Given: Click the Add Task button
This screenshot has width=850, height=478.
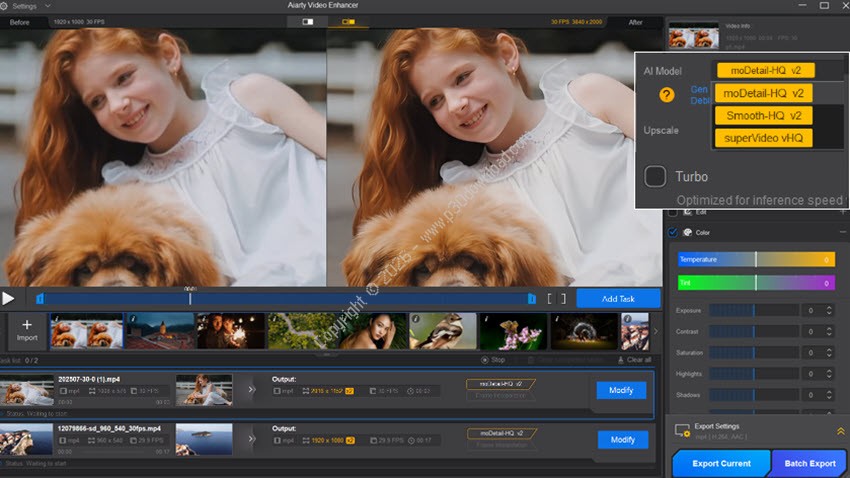Looking at the screenshot, I should (617, 298).
